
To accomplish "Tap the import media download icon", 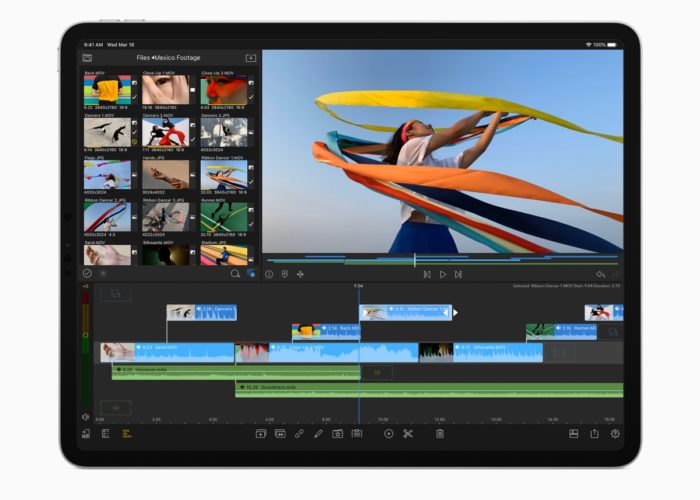I will tap(251, 58).
